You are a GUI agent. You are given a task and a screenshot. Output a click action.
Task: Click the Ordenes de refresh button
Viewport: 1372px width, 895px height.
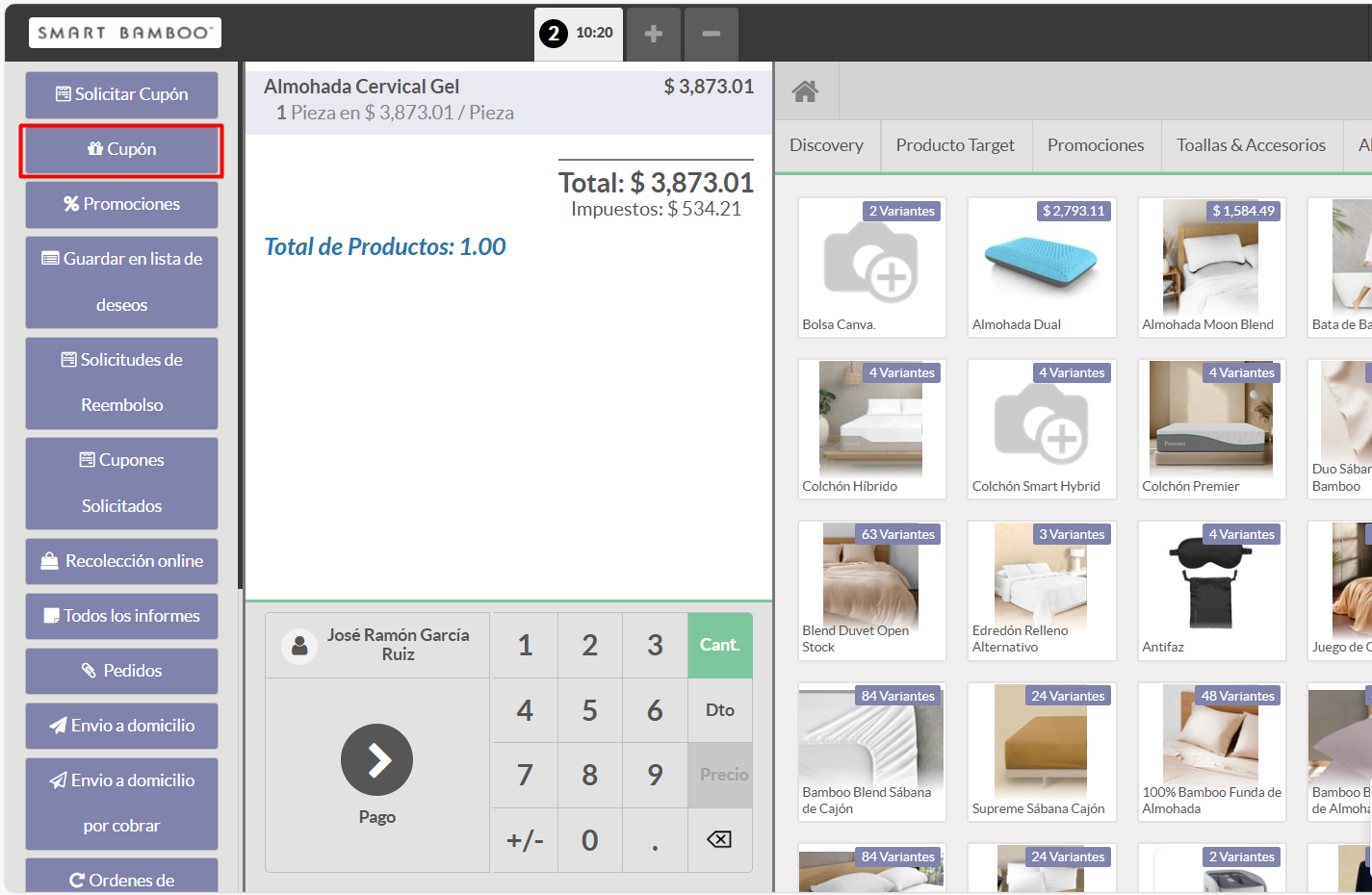pos(121,875)
